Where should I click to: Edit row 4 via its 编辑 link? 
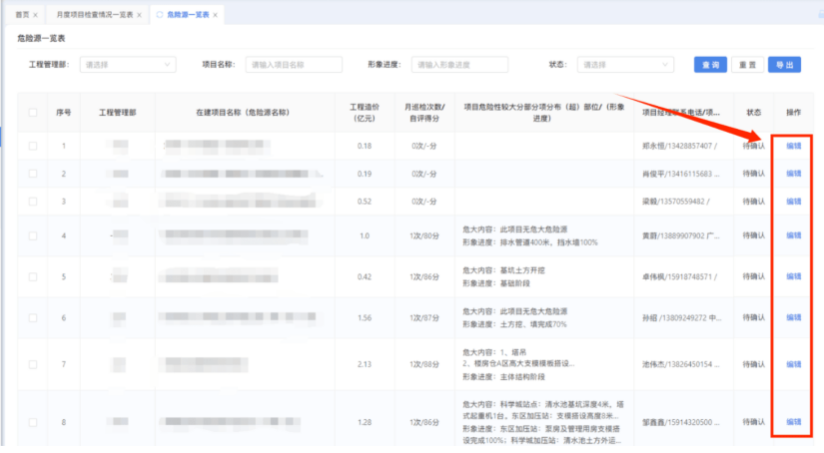pos(794,236)
